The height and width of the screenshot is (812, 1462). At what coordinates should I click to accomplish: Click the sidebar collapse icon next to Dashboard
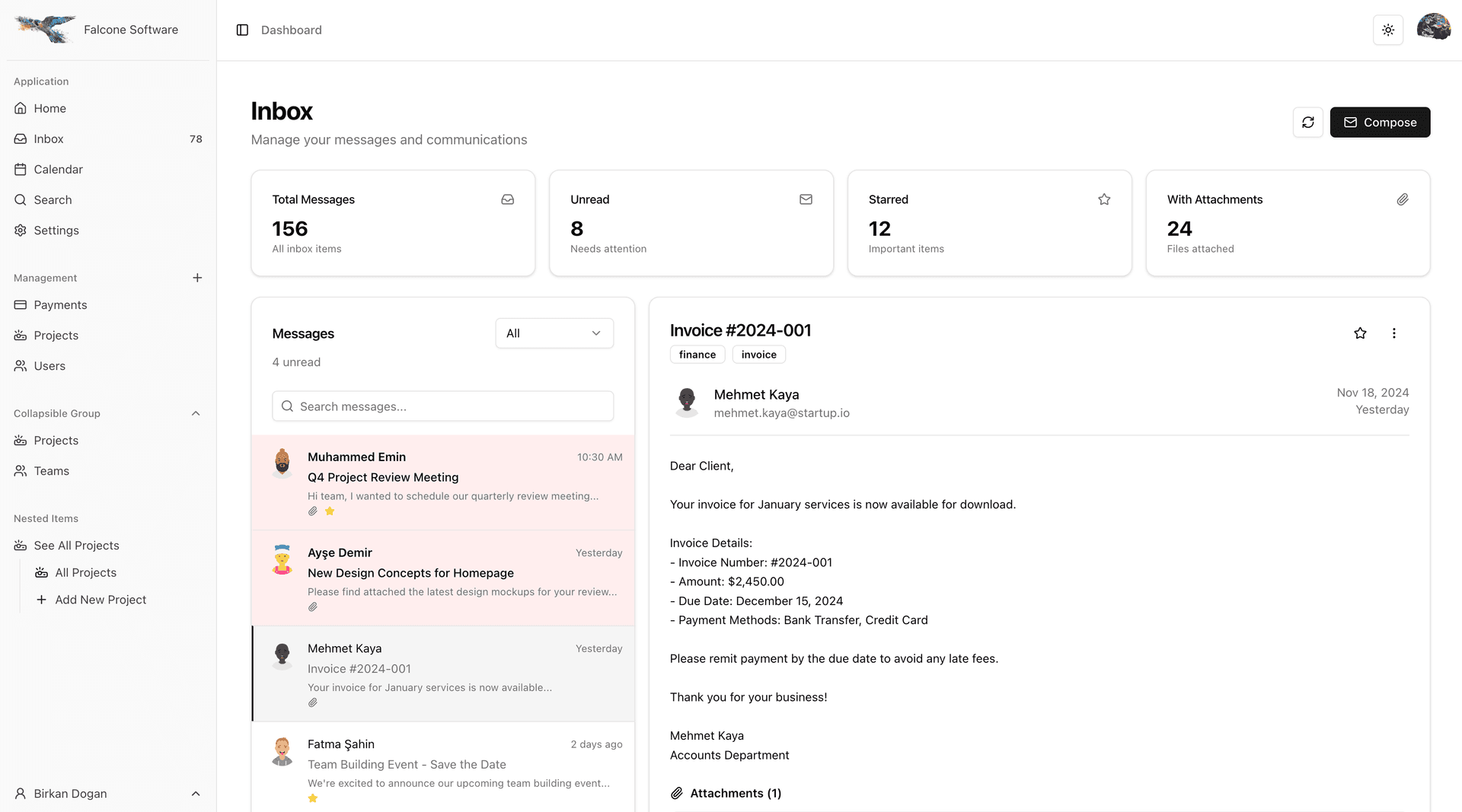point(242,30)
